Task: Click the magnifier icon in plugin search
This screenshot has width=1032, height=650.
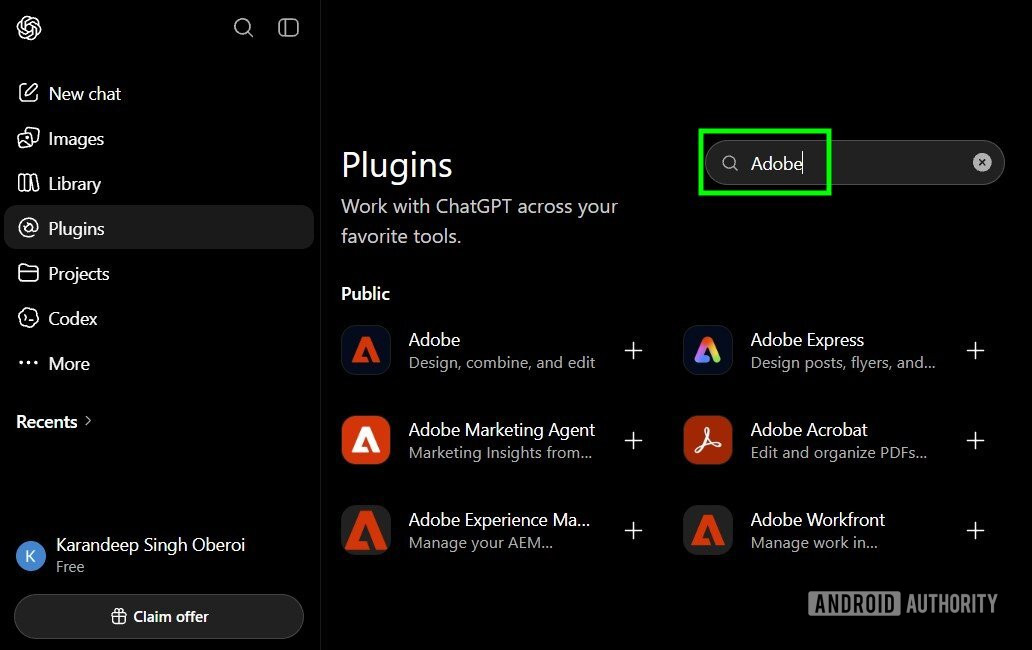Action: (x=730, y=162)
